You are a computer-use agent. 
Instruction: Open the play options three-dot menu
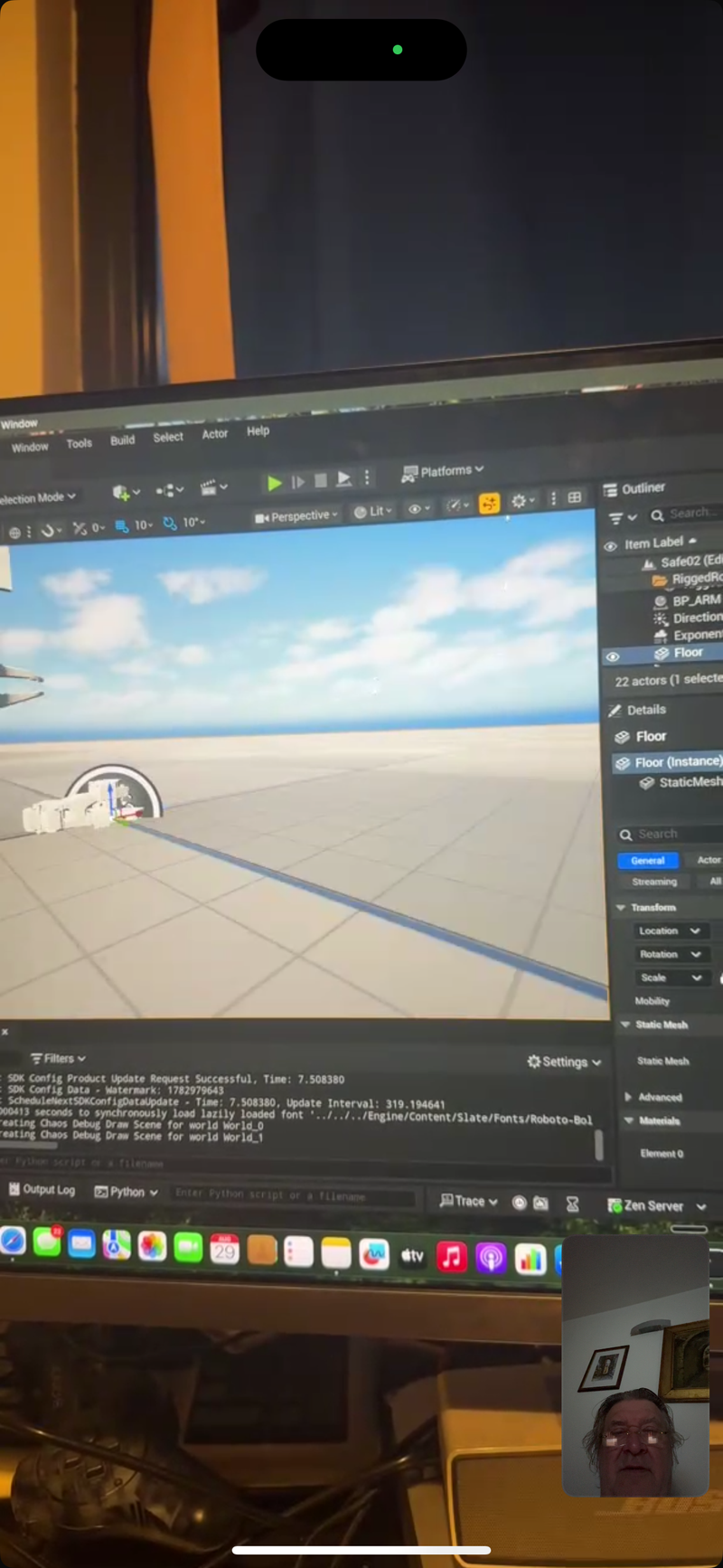[x=367, y=477]
